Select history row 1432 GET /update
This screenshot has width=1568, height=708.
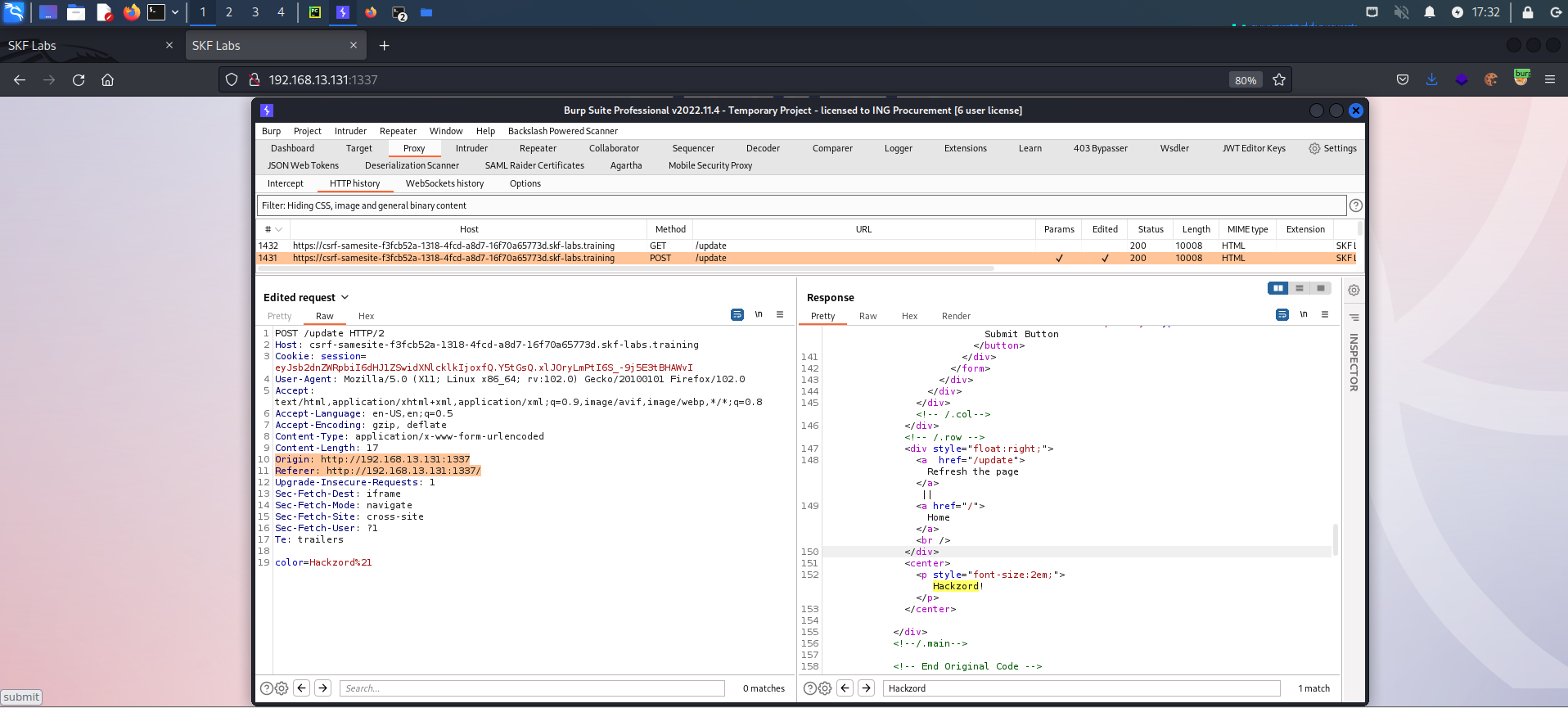(x=806, y=246)
